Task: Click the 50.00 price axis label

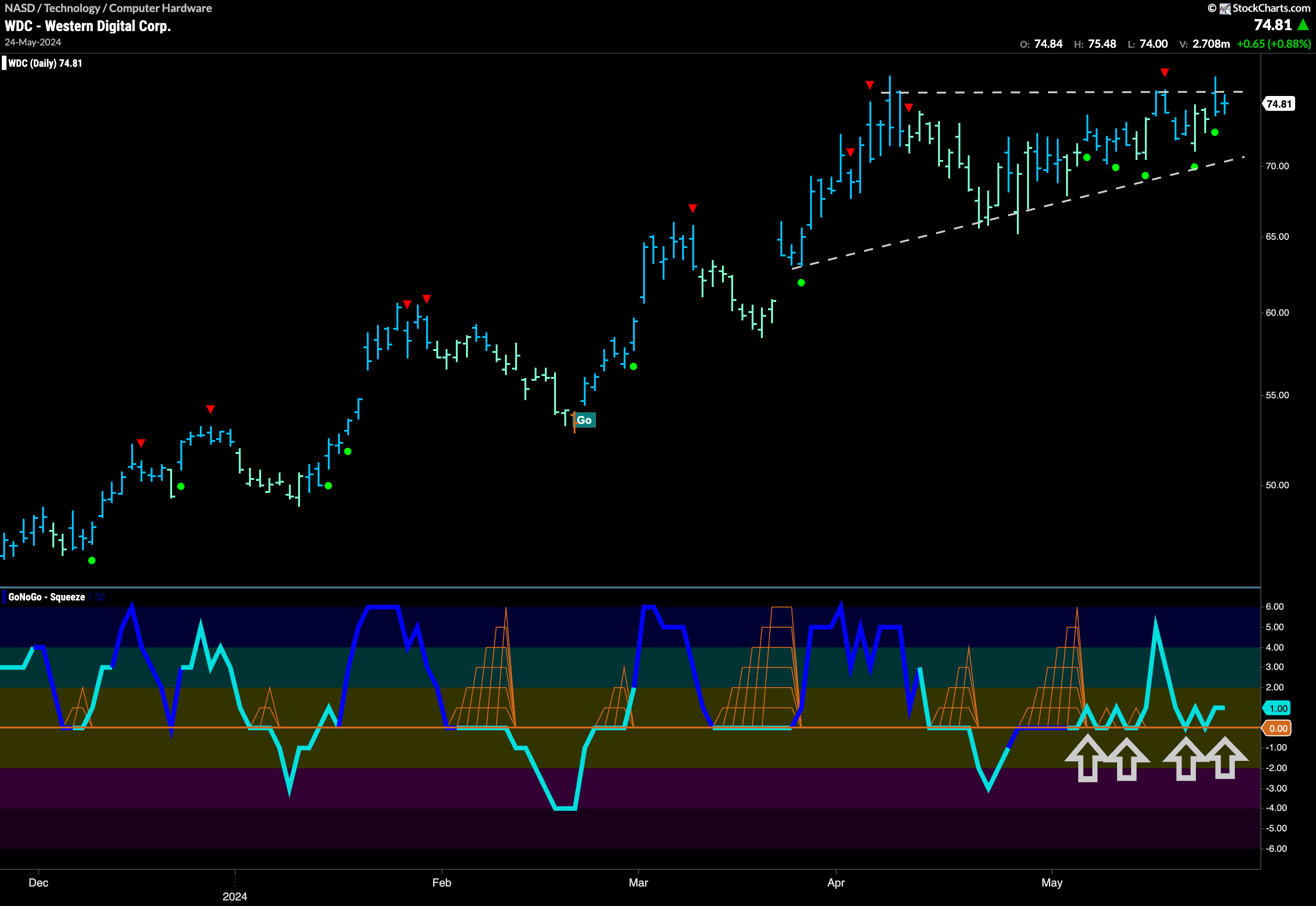Action: click(x=1278, y=485)
